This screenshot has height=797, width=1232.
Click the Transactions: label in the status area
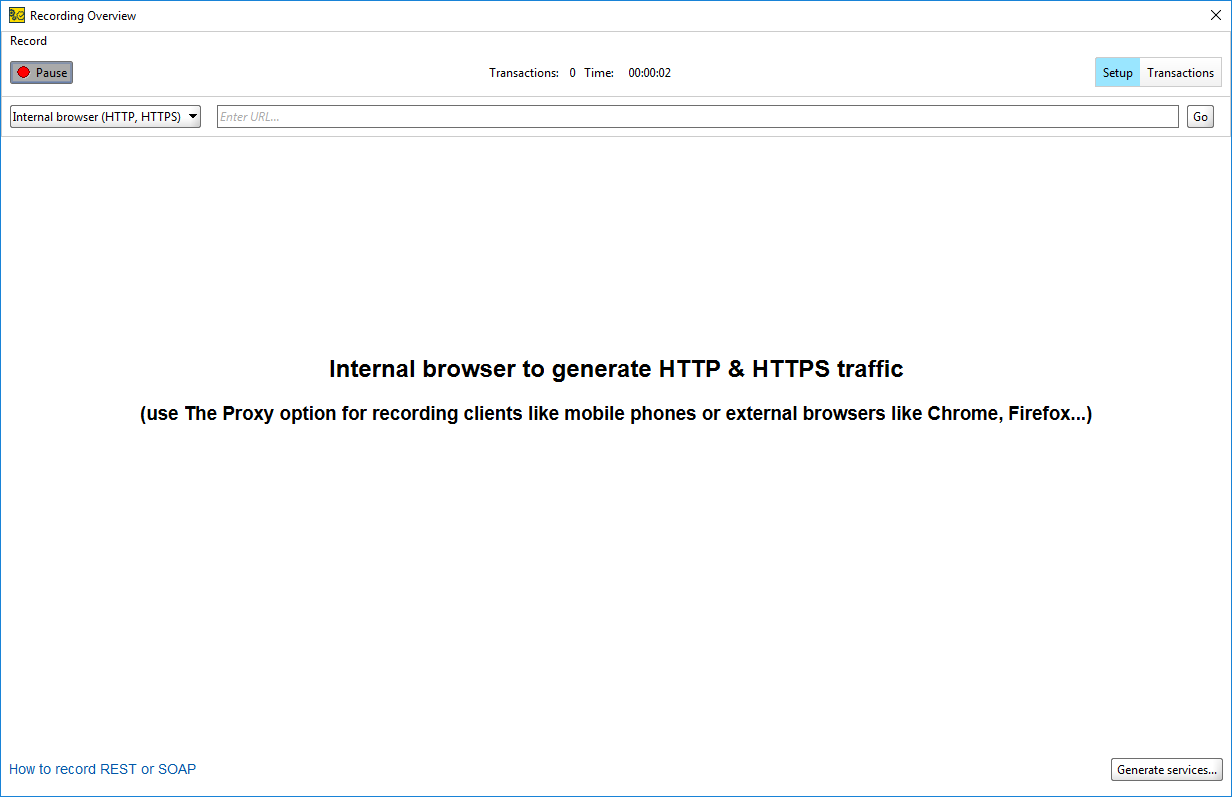click(x=524, y=73)
